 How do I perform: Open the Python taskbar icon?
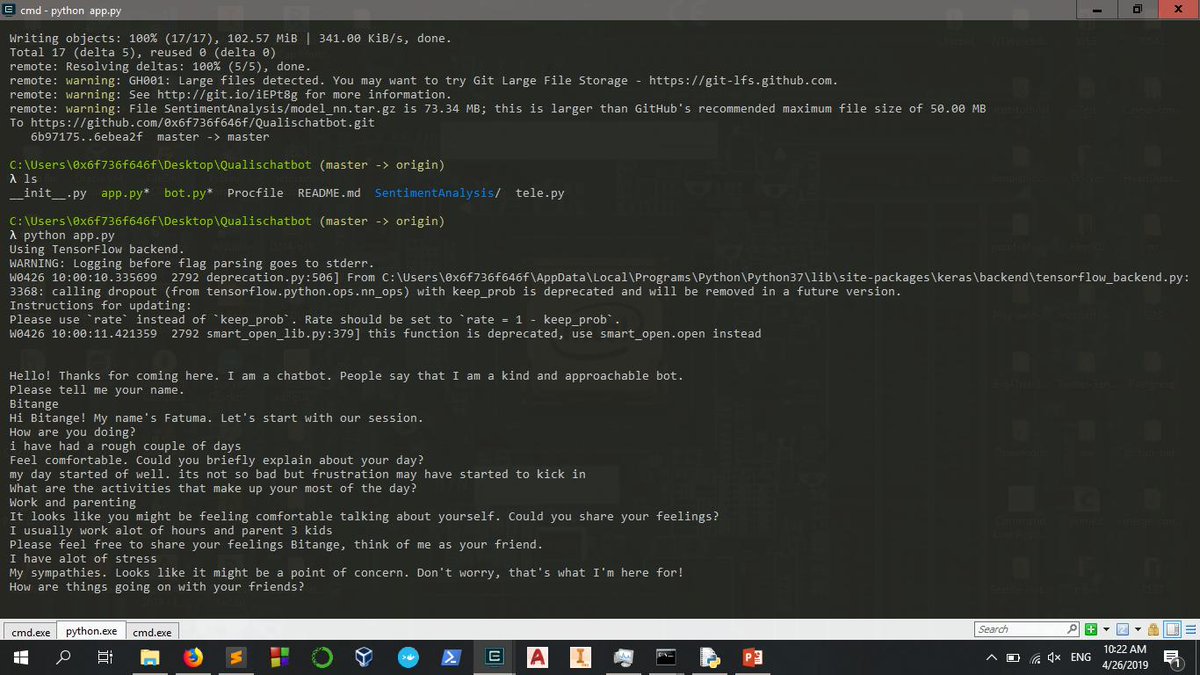click(710, 657)
